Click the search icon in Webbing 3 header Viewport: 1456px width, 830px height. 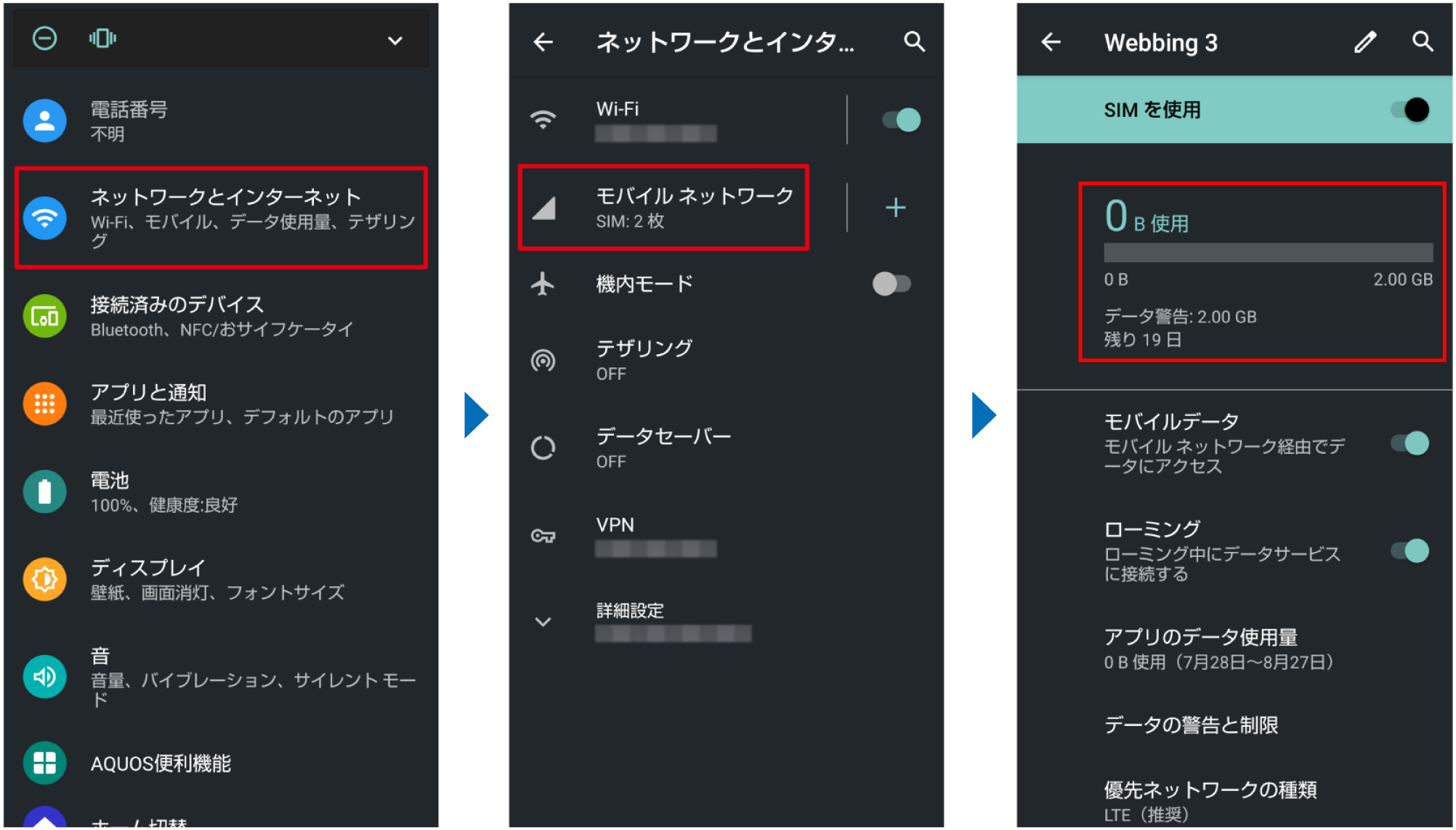point(1423,42)
